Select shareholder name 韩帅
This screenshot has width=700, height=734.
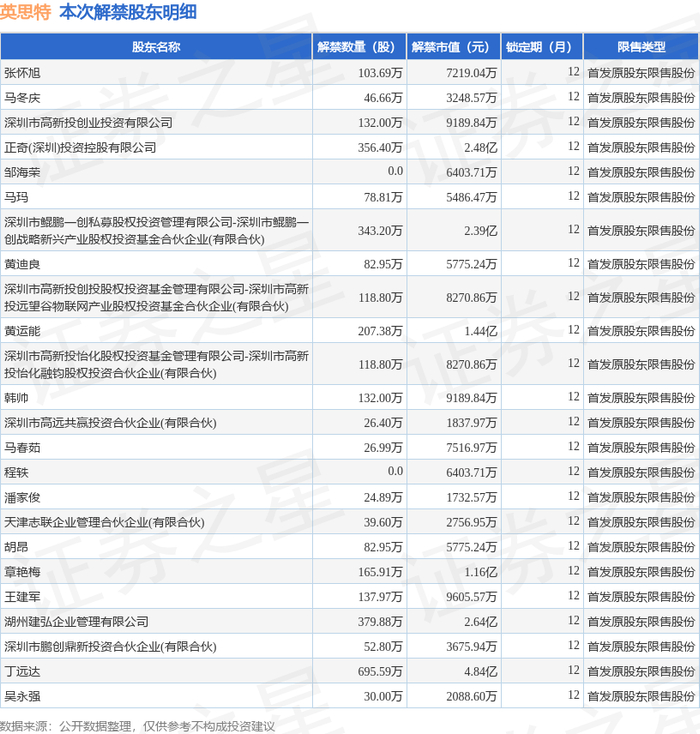click(x=16, y=398)
